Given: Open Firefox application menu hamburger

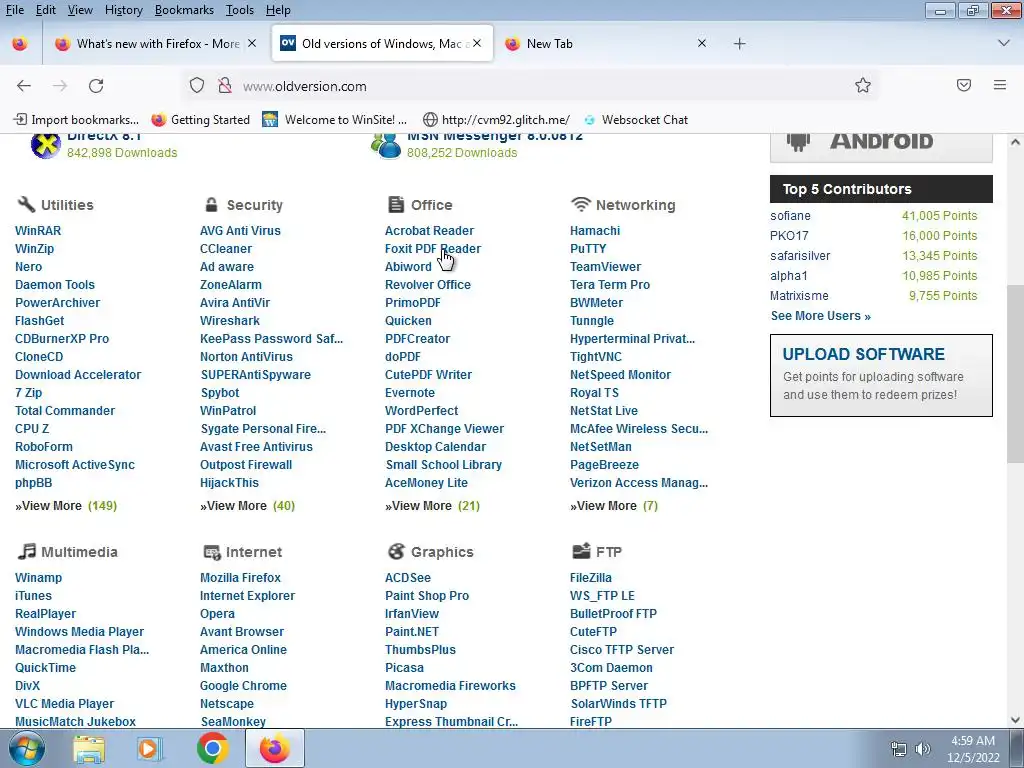Looking at the screenshot, I should tap(1000, 85).
